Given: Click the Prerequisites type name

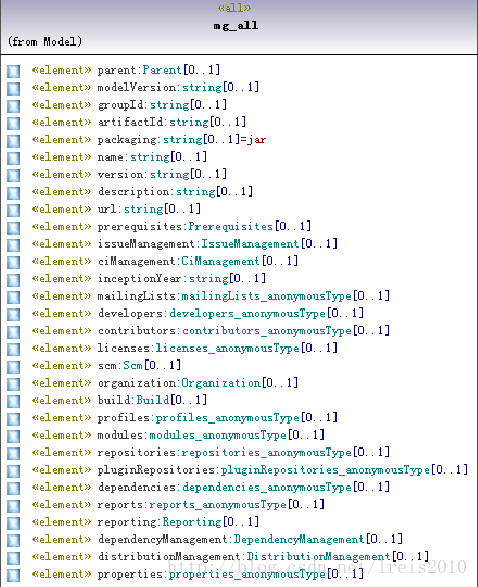Looking at the screenshot, I should [x=231, y=226].
